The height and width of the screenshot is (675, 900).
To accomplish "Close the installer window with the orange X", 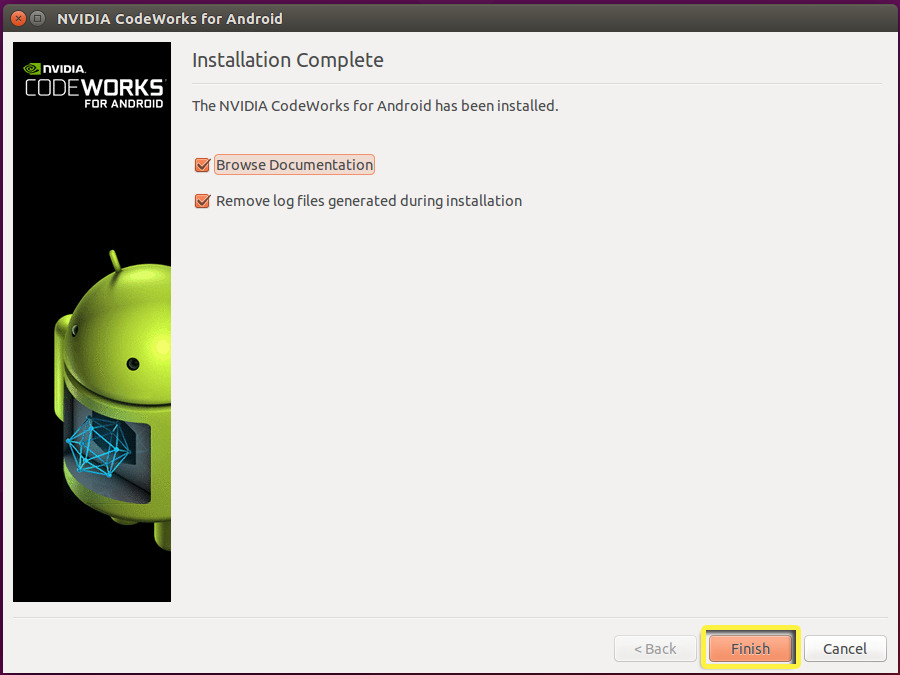I will tap(17, 18).
